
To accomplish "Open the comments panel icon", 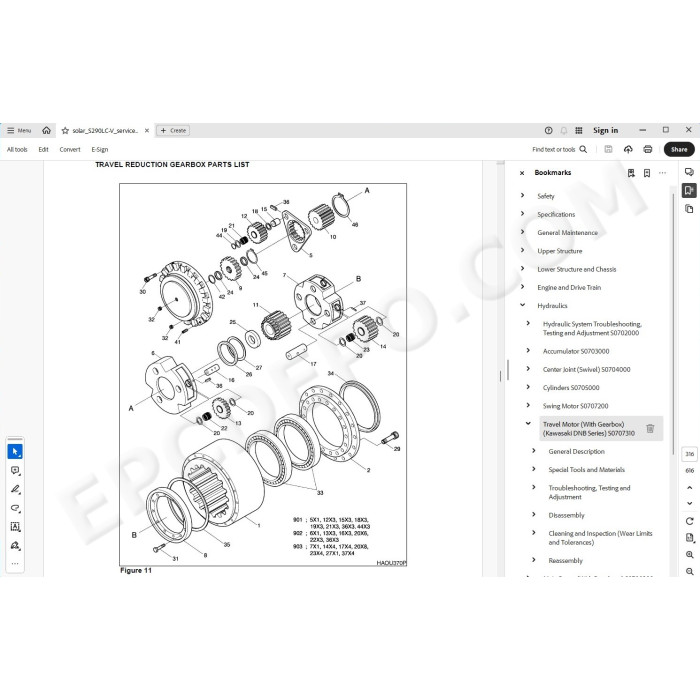I will [689, 172].
